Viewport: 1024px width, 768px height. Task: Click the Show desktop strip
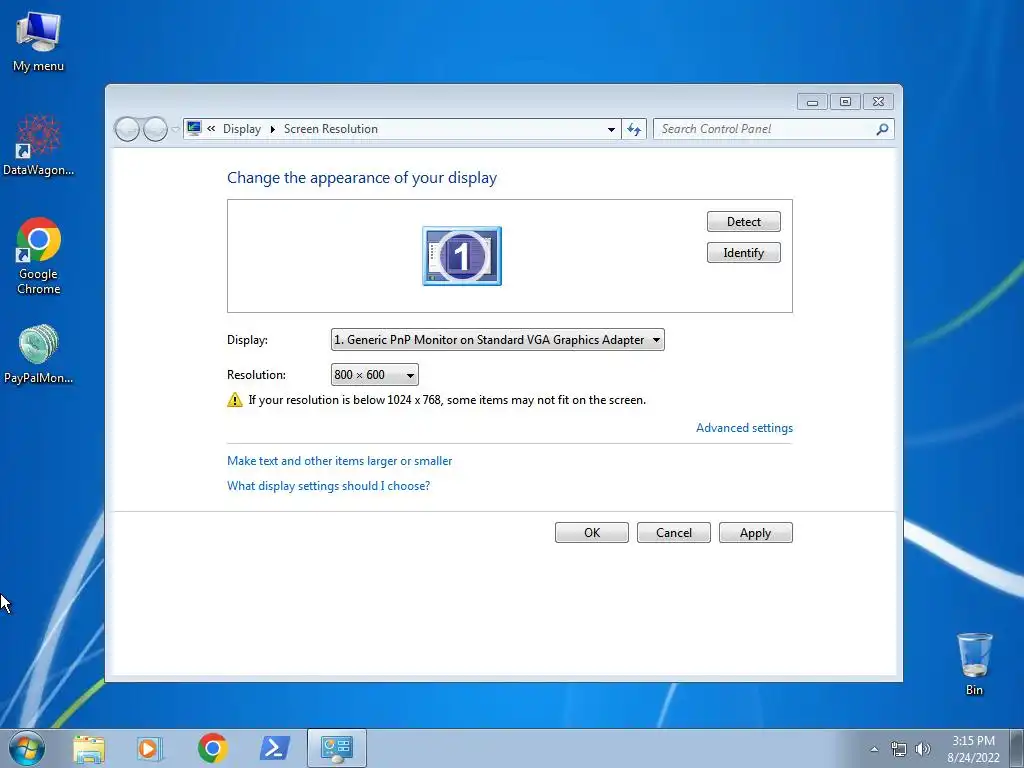pyautogui.click(x=1017, y=748)
